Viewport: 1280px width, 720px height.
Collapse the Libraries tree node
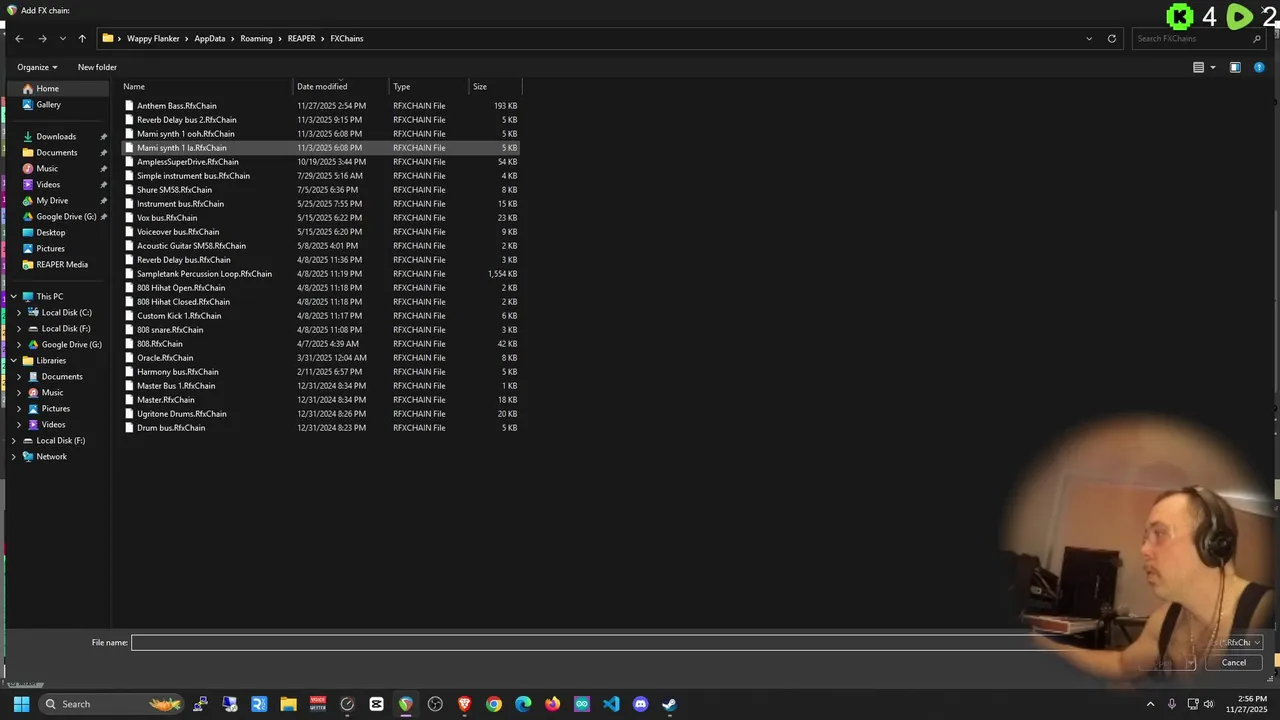14,360
